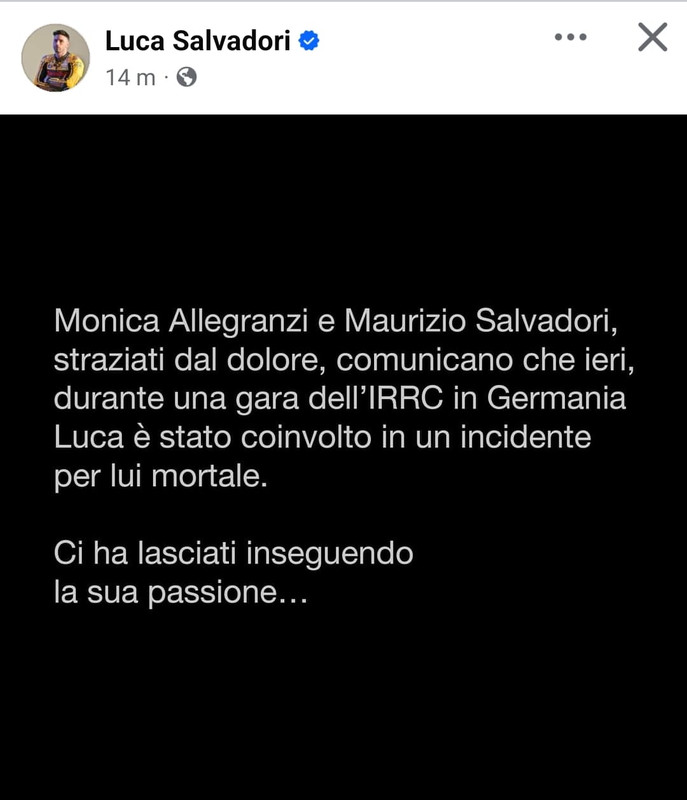687x800 pixels.
Task: Click the empty black area below the text
Action: (x=343, y=704)
